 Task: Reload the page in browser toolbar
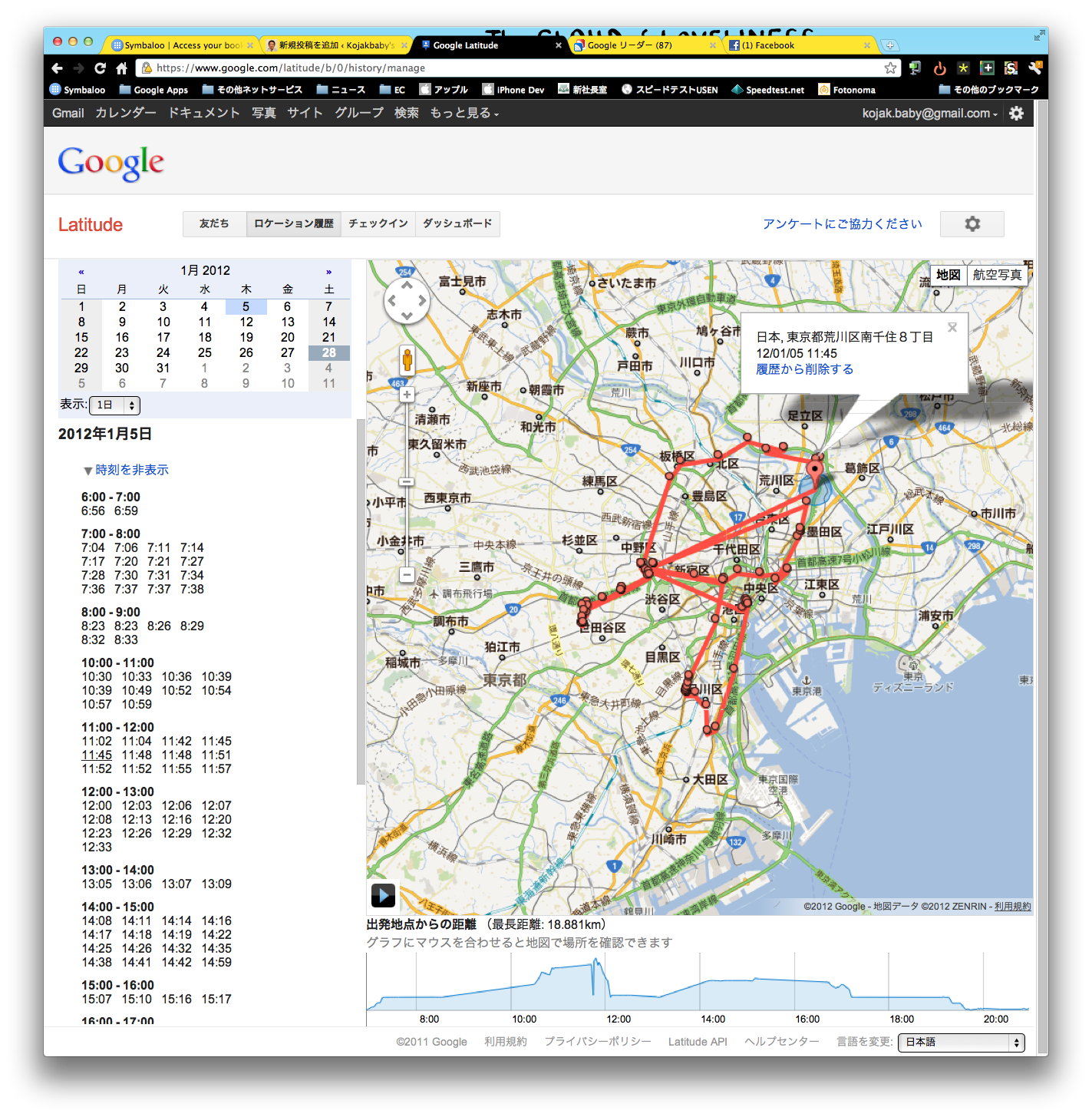click(x=100, y=68)
